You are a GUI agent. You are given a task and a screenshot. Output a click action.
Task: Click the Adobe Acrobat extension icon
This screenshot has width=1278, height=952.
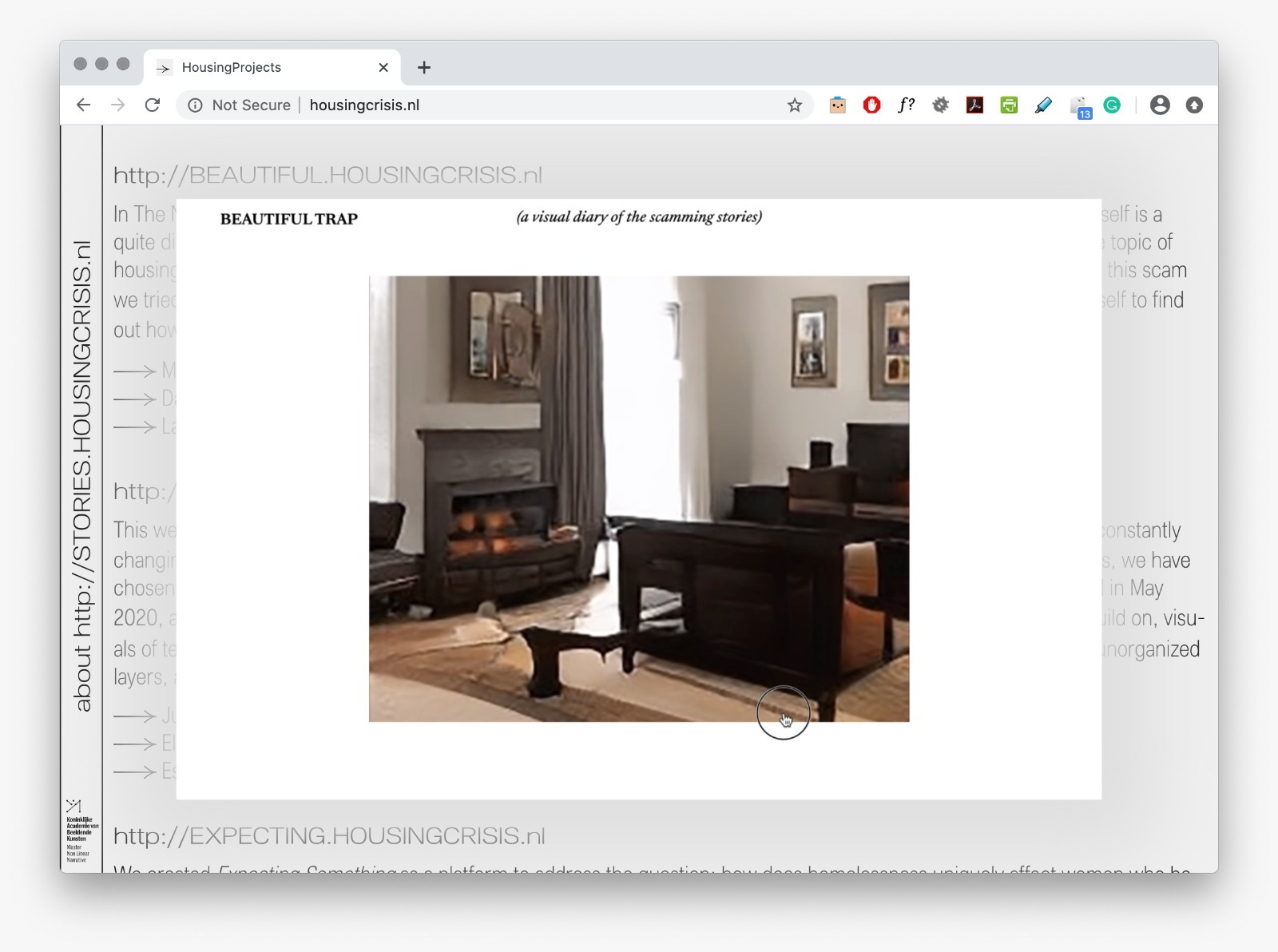click(974, 105)
